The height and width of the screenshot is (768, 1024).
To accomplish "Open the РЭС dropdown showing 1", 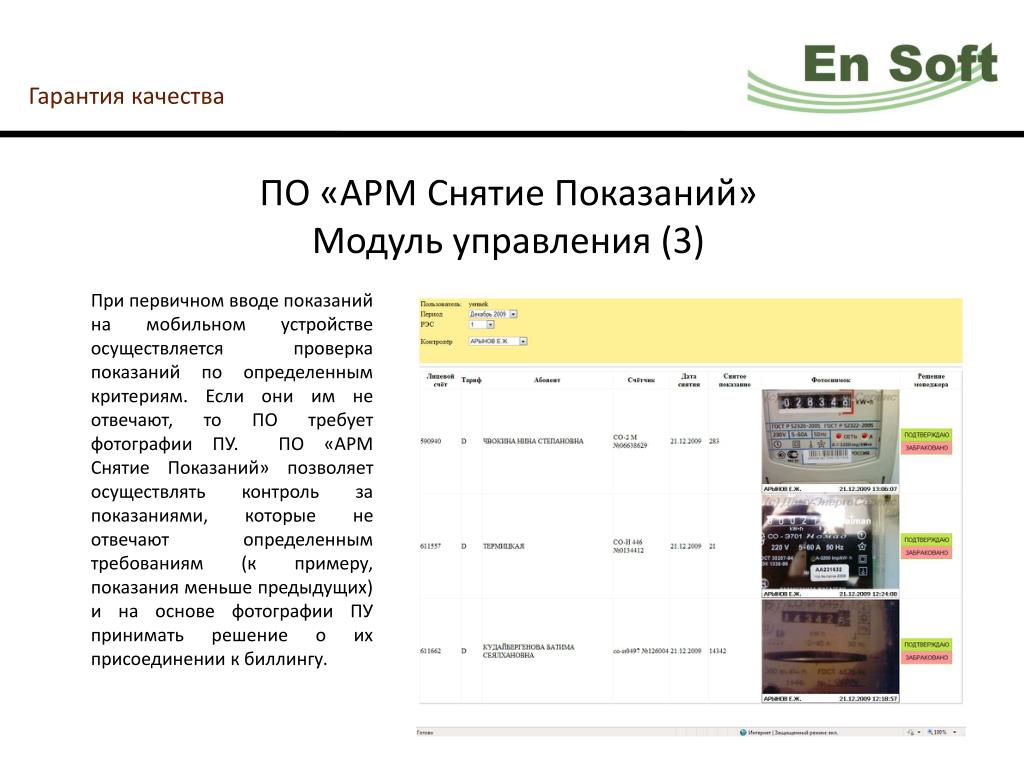I will tap(481, 325).
